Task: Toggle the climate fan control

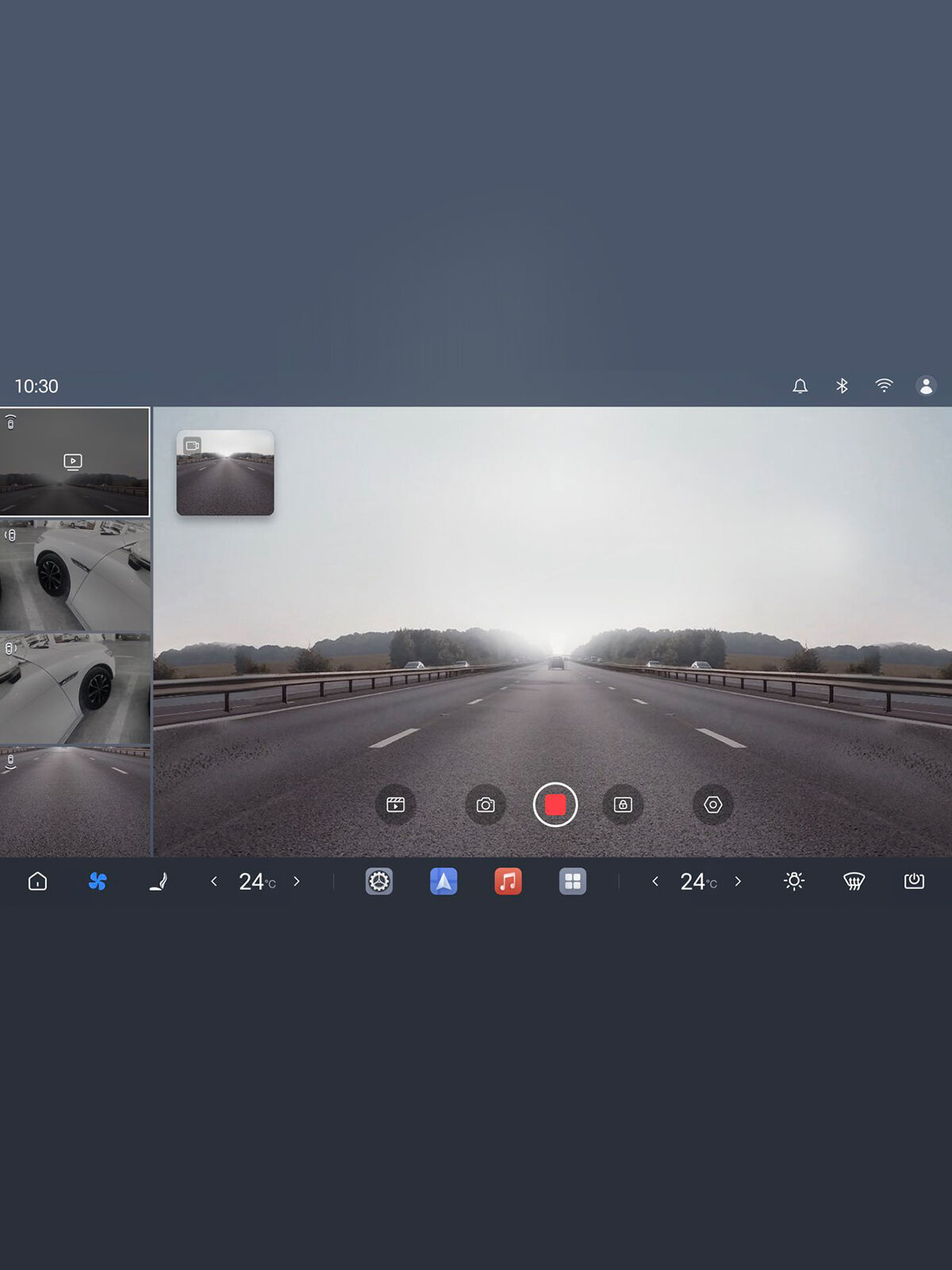Action: pyautogui.click(x=98, y=881)
